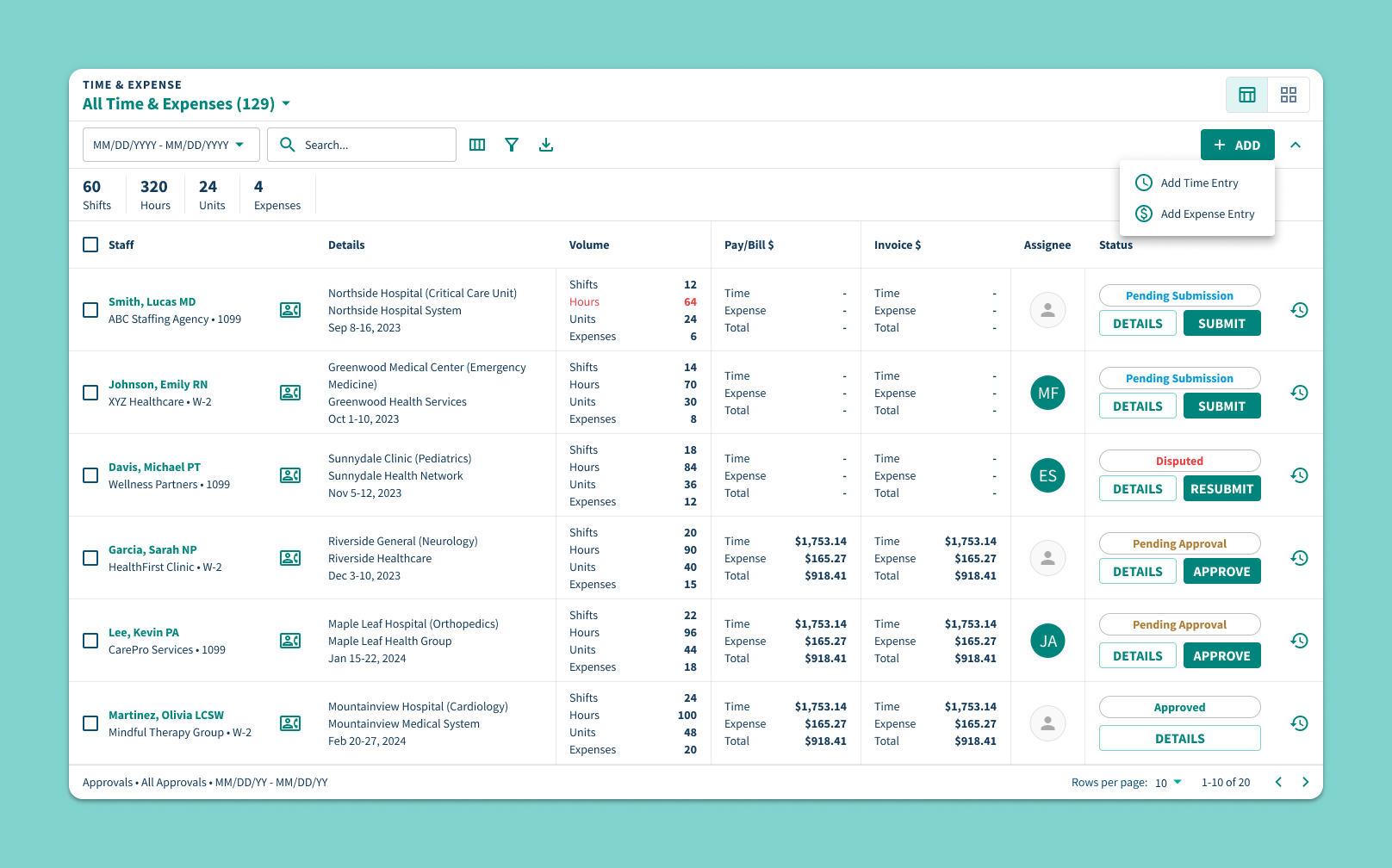
Task: Check Garcia, Sarah NP's row checkbox
Action: tap(90, 558)
